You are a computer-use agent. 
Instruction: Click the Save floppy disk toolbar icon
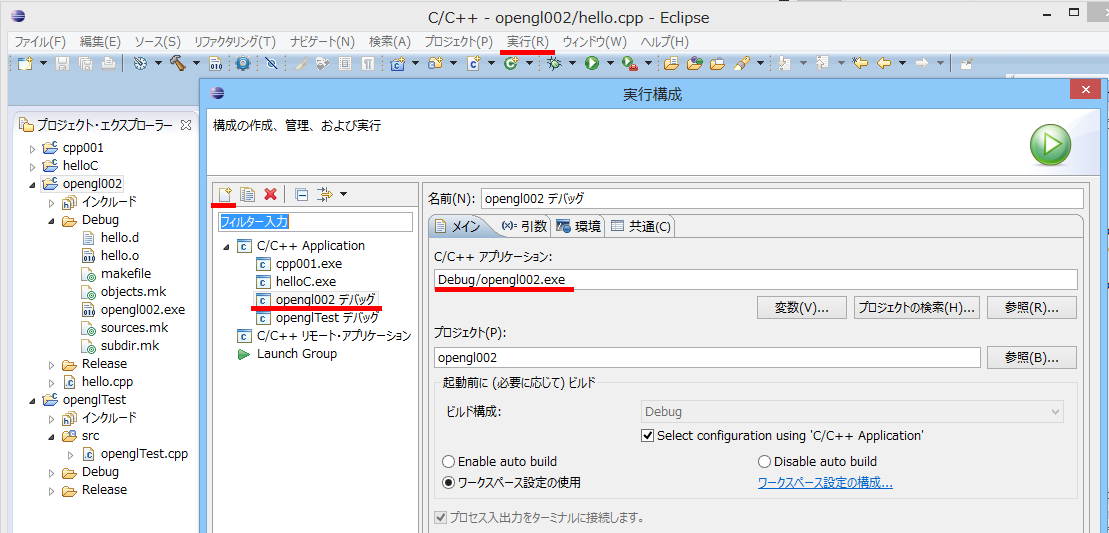(62, 64)
